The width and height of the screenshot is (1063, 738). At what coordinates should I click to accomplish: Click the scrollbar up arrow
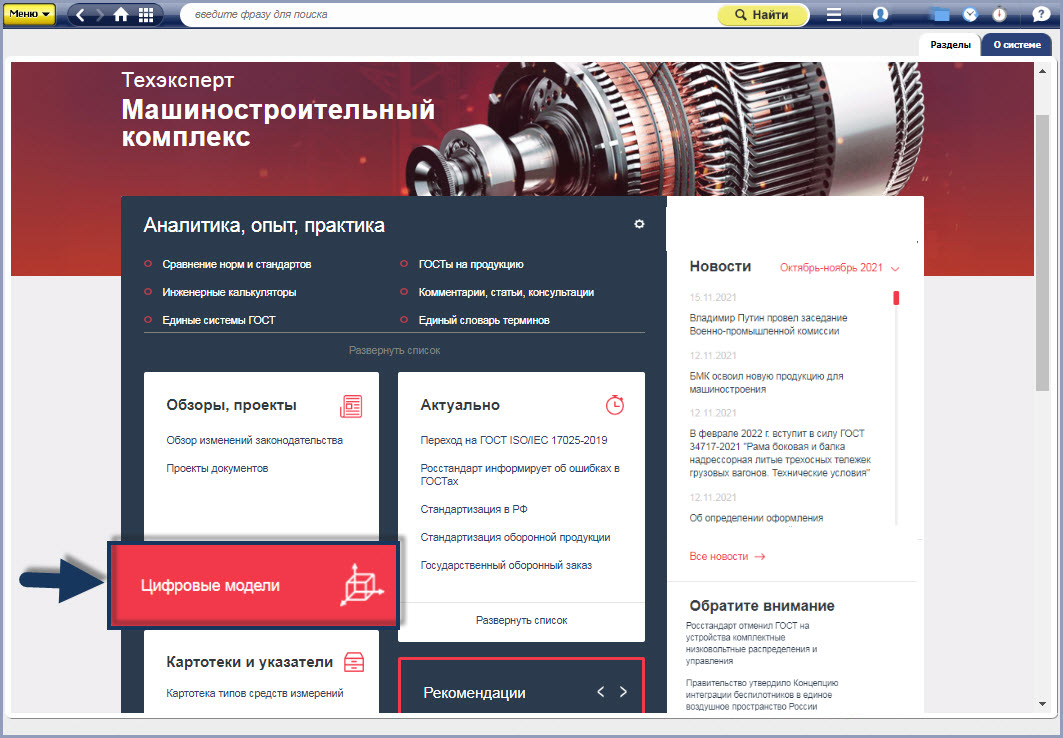(1043, 70)
